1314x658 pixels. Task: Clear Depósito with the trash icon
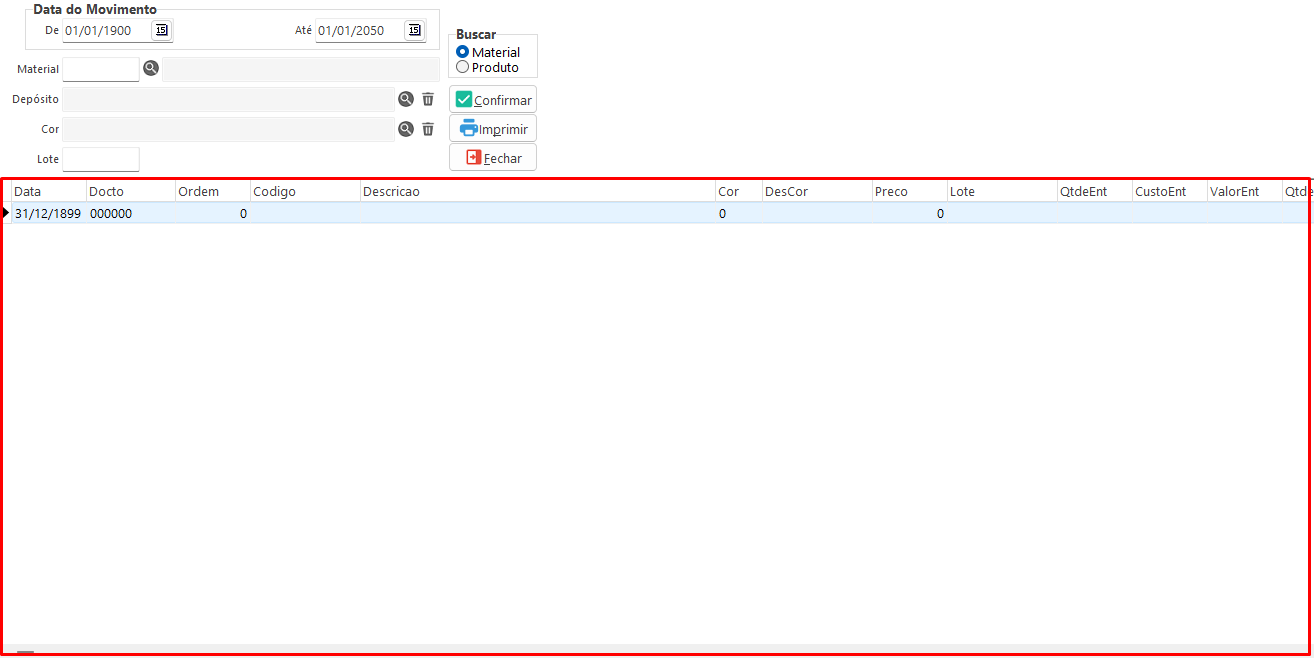pyautogui.click(x=428, y=99)
